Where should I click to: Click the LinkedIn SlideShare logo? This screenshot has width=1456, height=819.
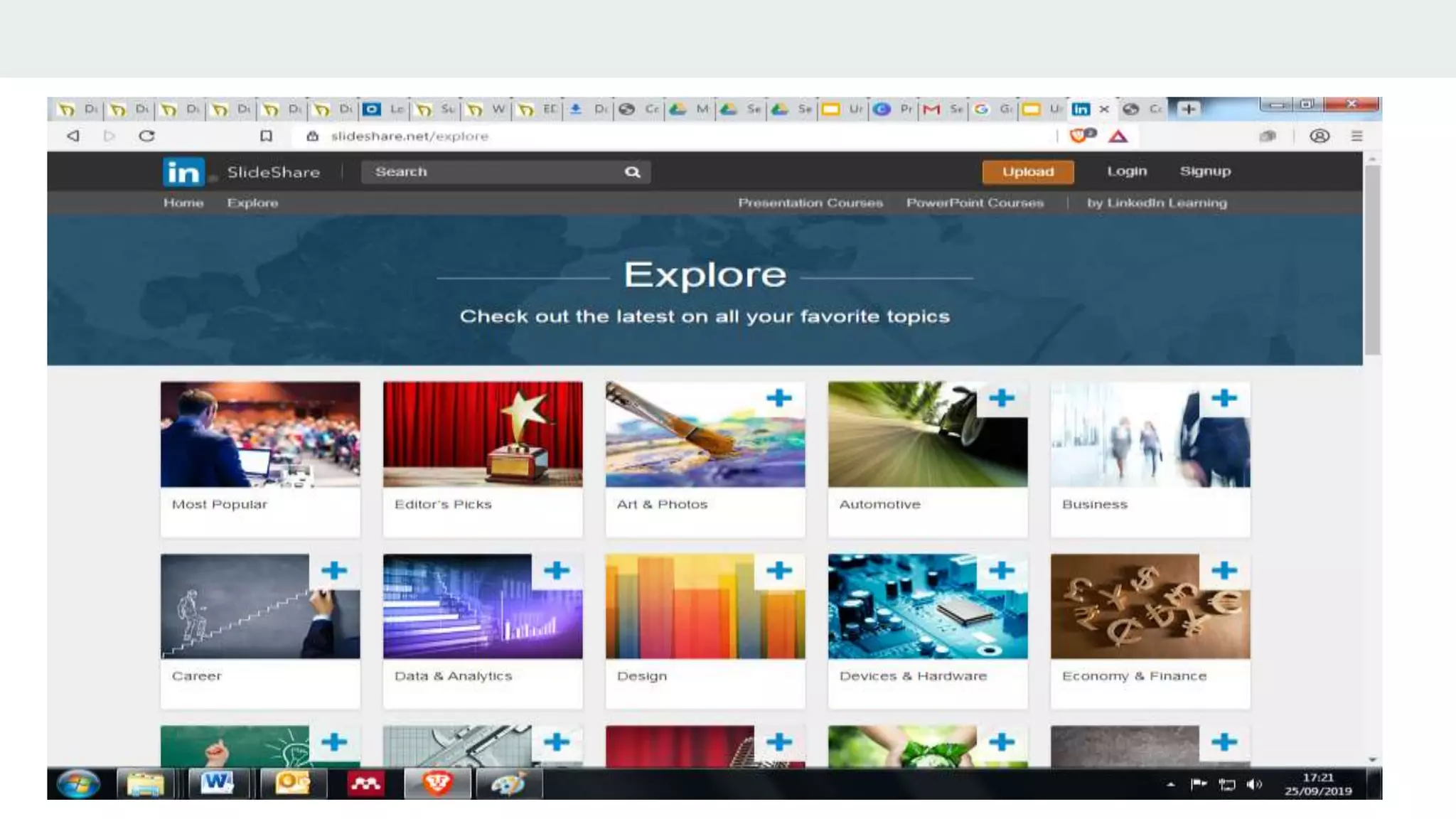pyautogui.click(x=183, y=172)
